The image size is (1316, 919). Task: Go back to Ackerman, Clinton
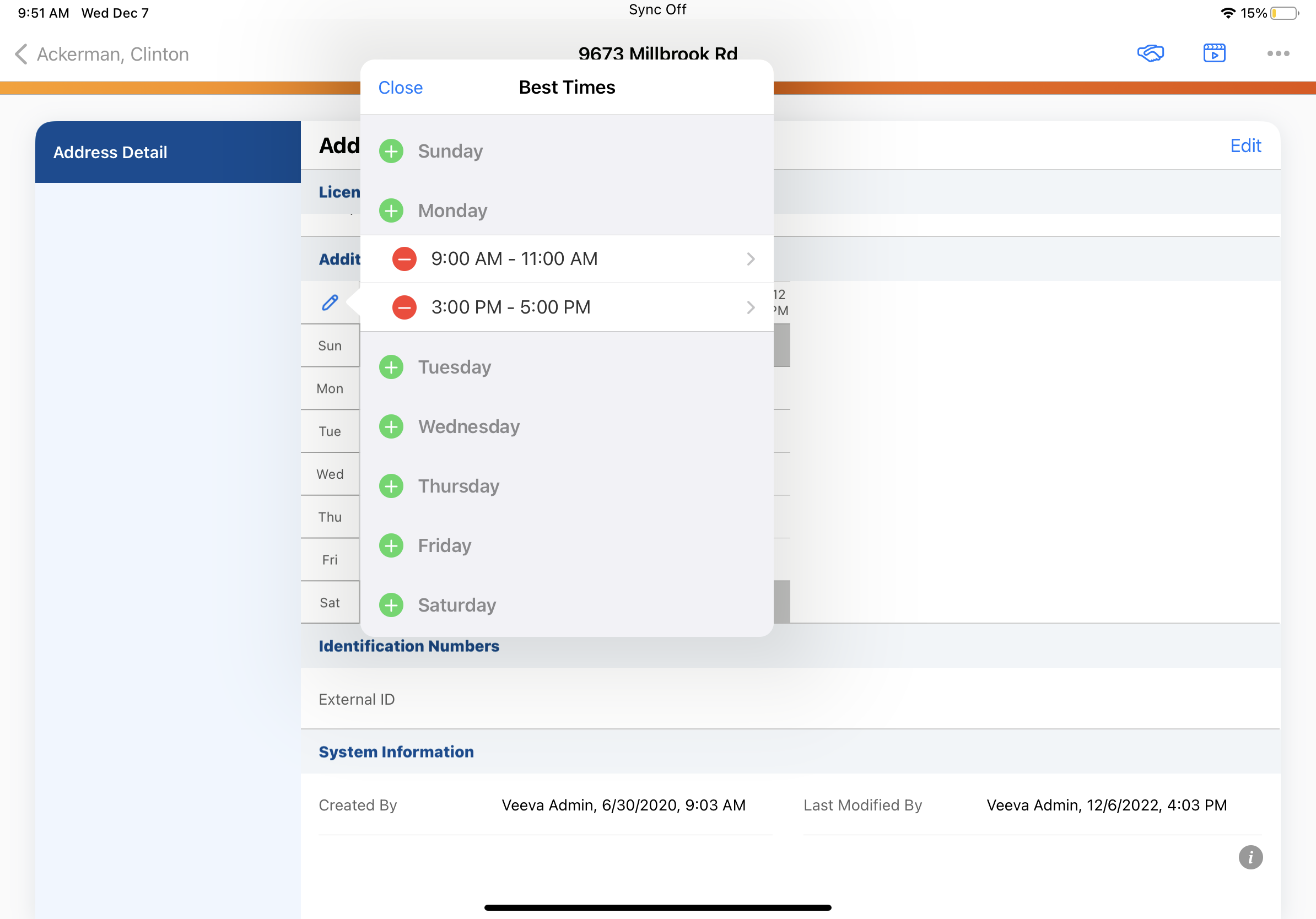tap(101, 54)
